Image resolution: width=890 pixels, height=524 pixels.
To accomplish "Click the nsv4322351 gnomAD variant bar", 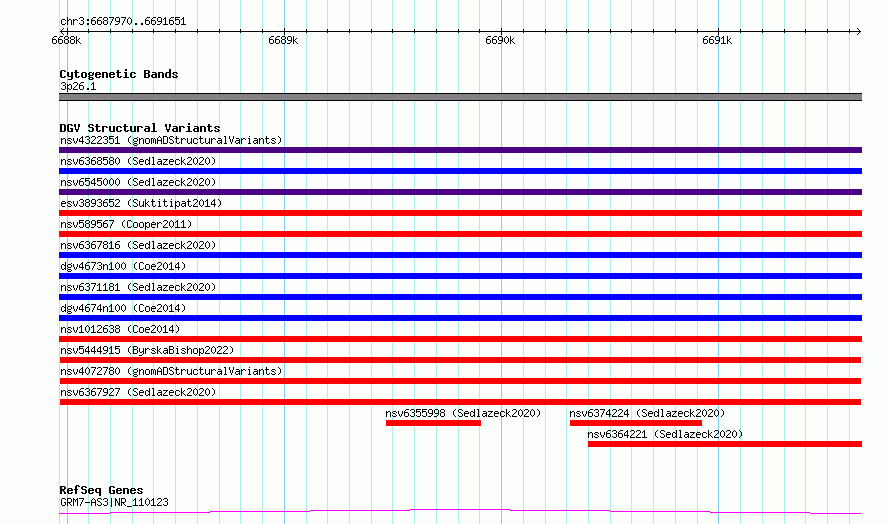I will [x=460, y=150].
